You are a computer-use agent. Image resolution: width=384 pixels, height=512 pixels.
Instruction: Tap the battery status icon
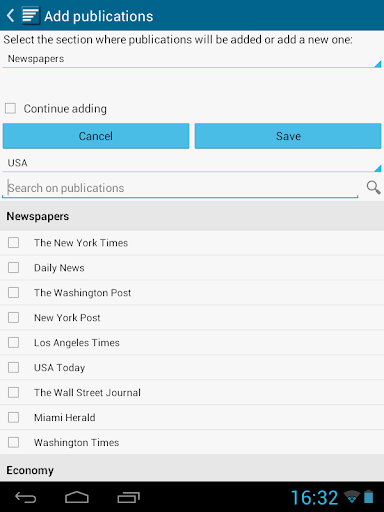368,496
